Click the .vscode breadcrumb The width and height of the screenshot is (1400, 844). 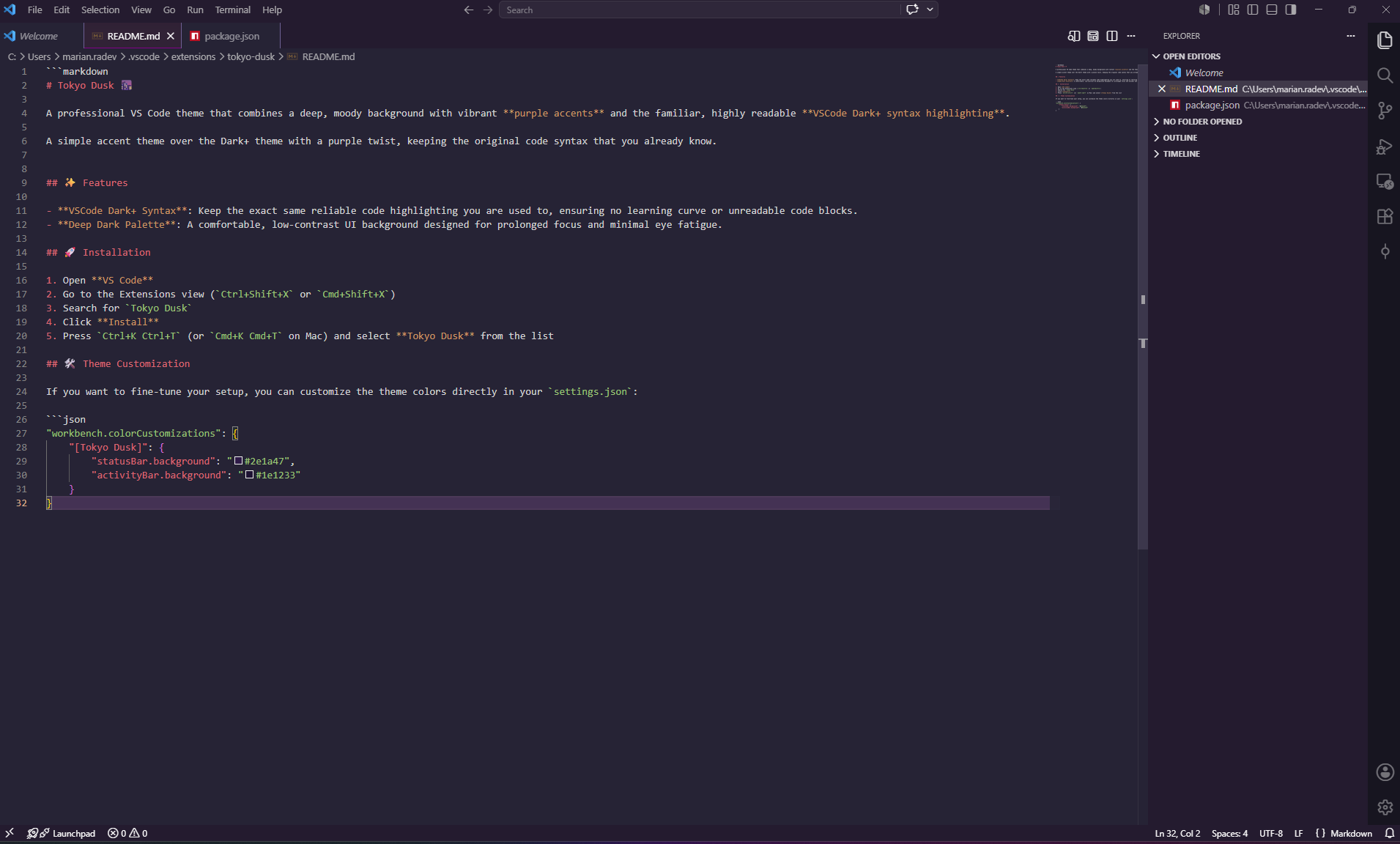(144, 56)
